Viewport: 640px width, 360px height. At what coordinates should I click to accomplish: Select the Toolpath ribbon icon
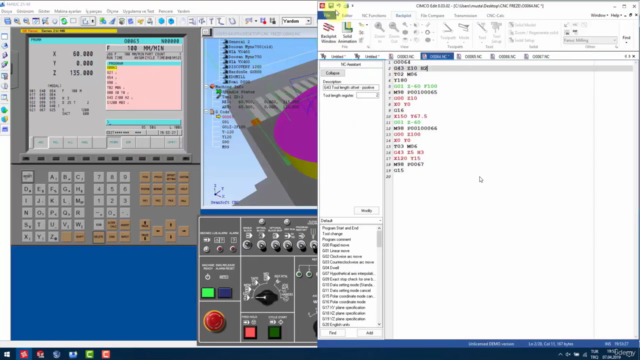coord(448,32)
